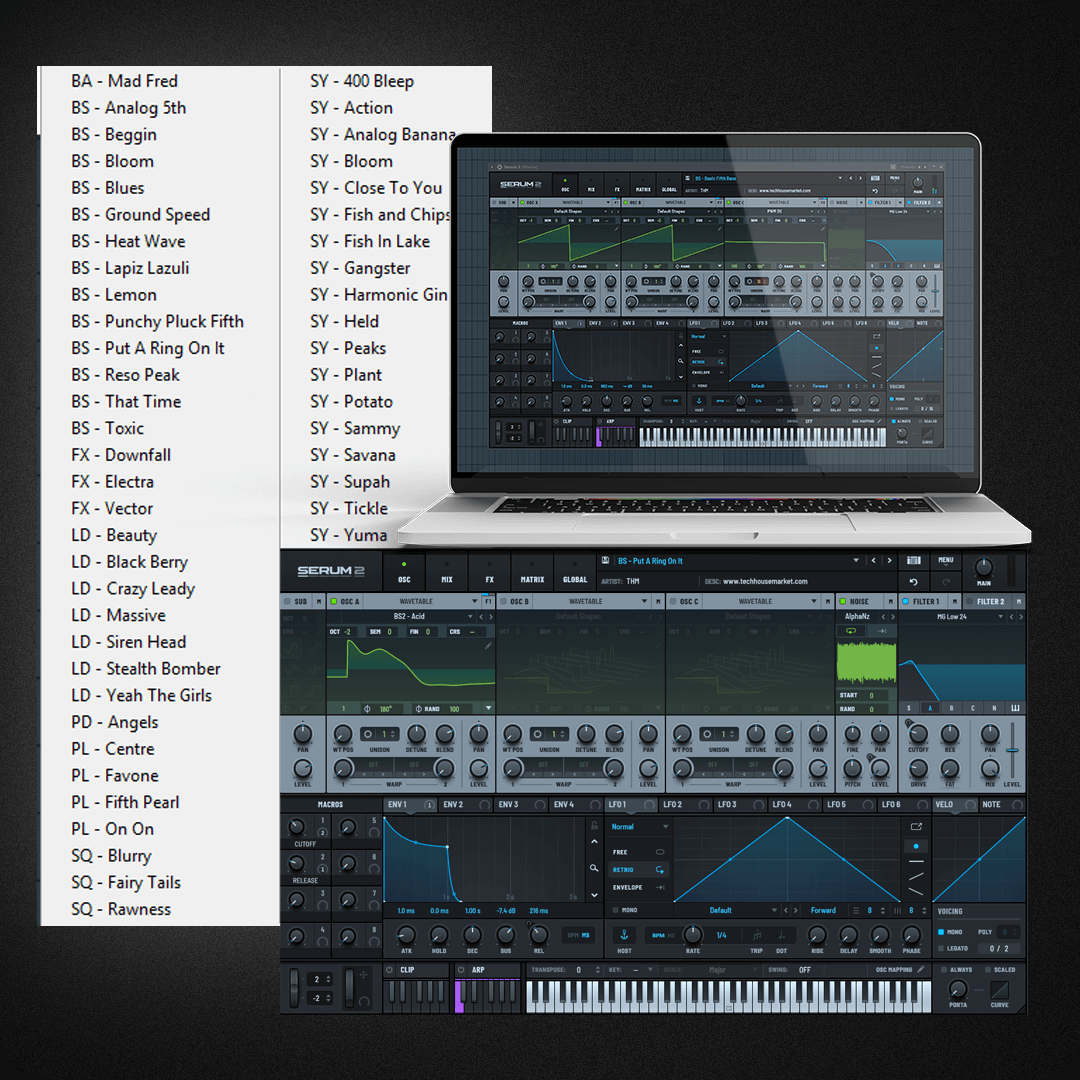
Task: Open the MENU dropdown
Action: [946, 560]
